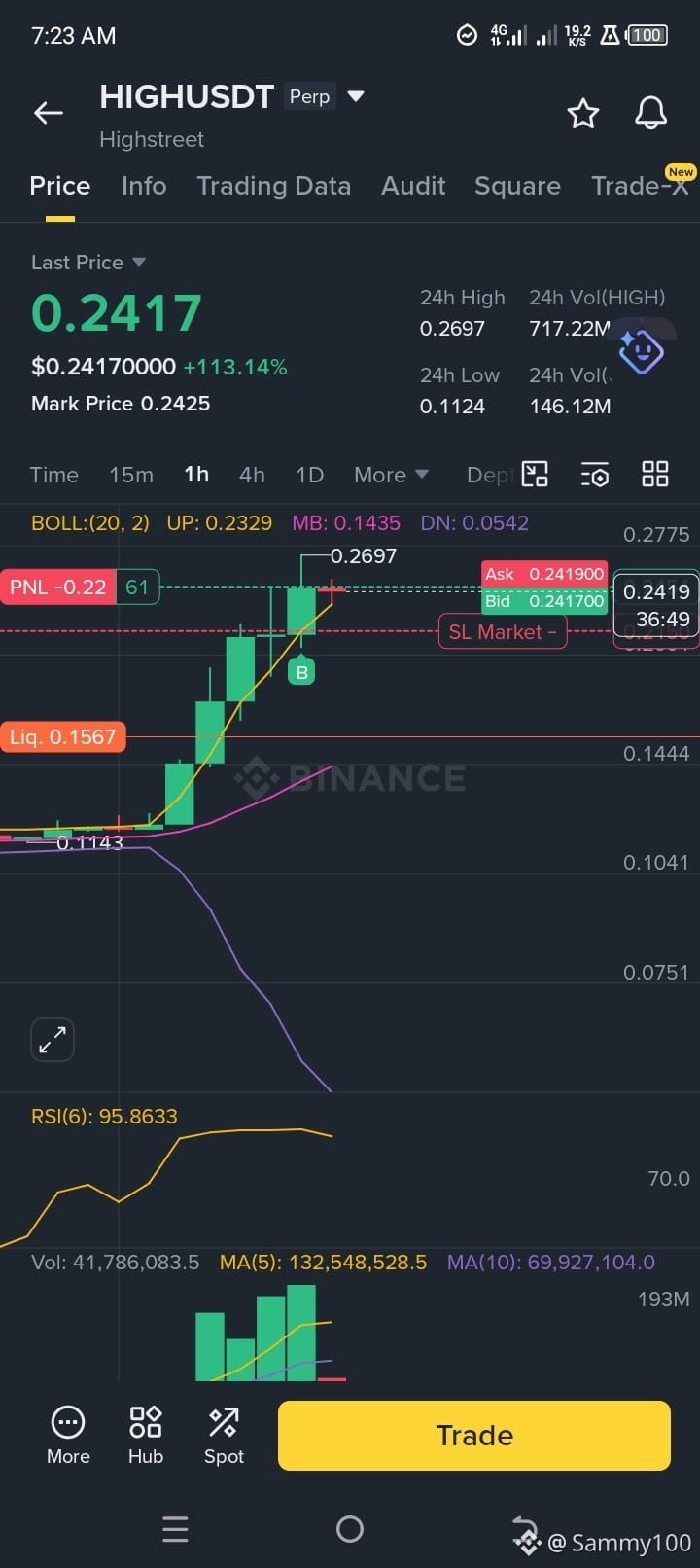
Task: Open the Trade-X tab
Action: coord(640,185)
